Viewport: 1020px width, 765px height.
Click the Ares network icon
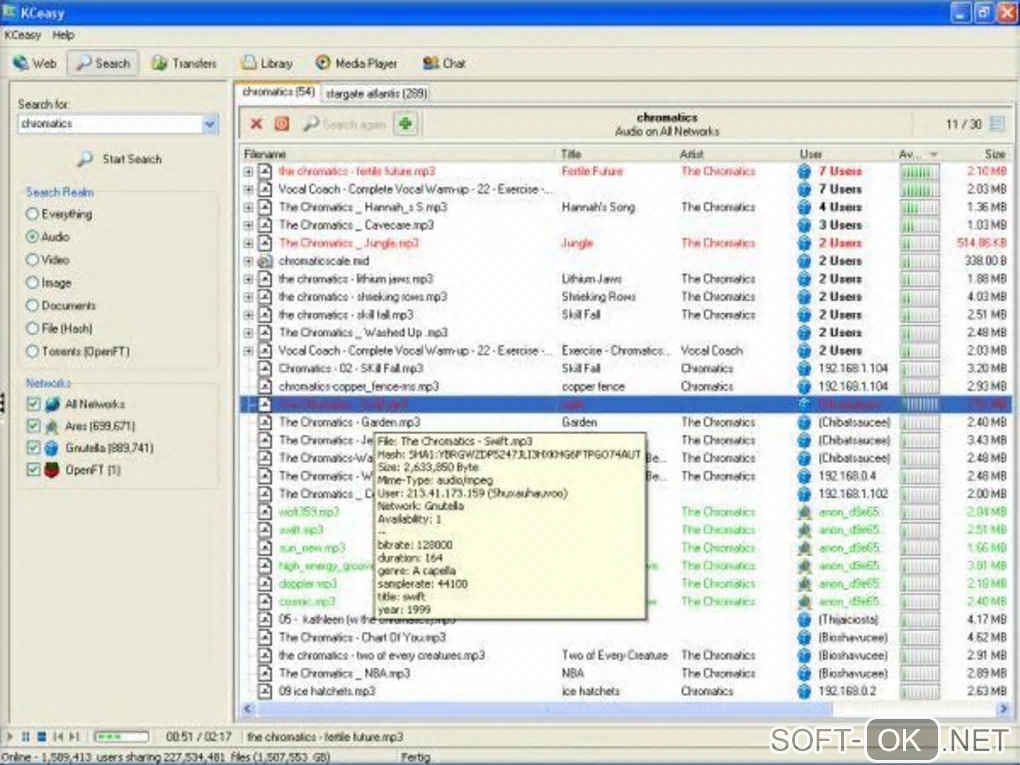coord(52,426)
